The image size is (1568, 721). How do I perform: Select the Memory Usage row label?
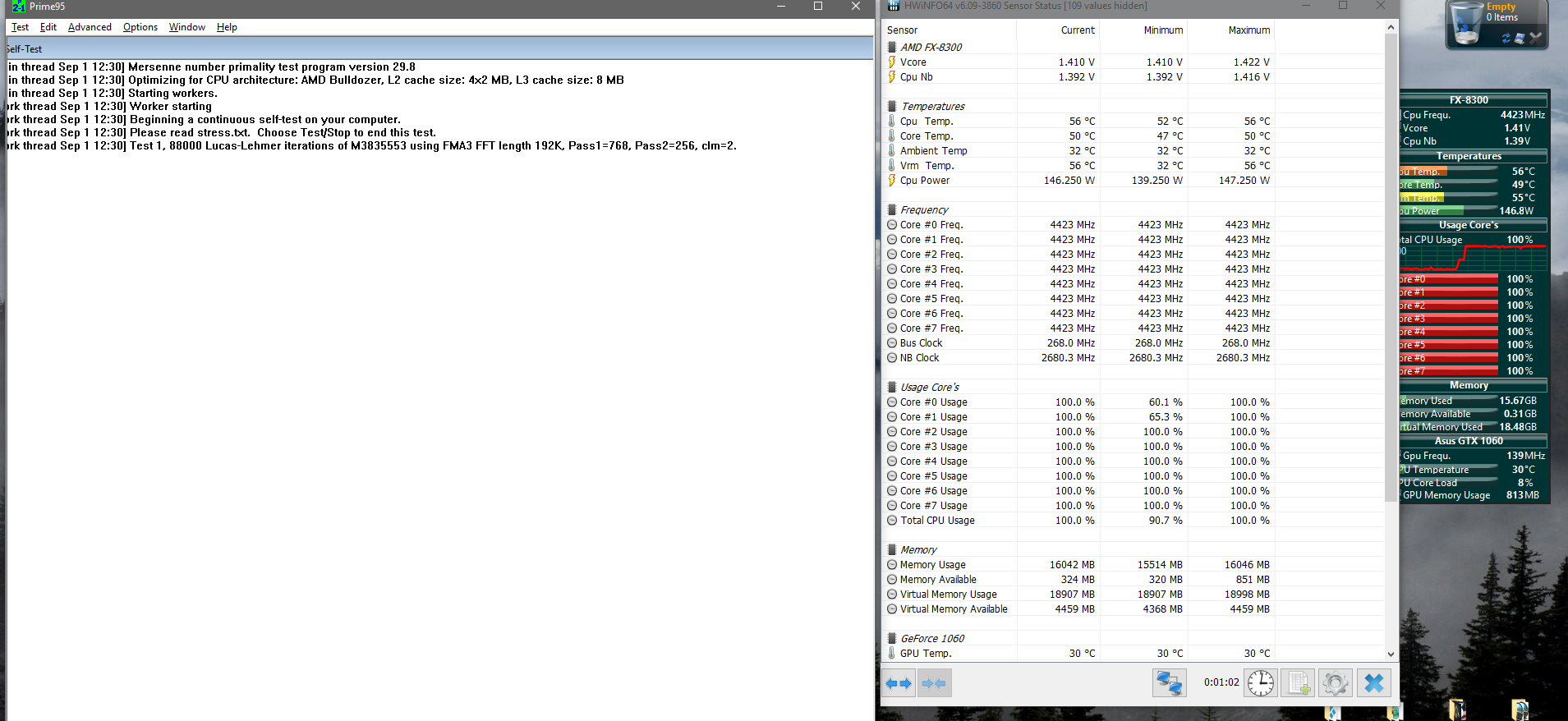point(932,564)
